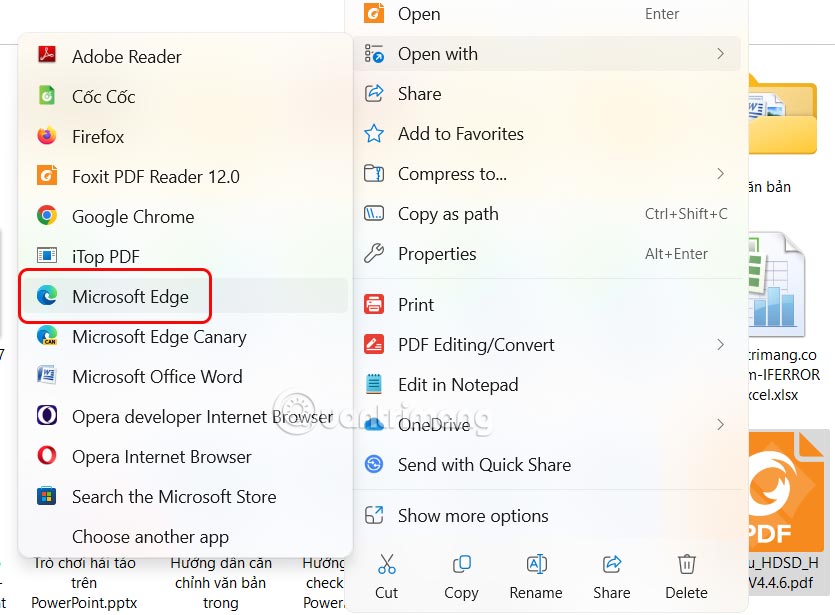The height and width of the screenshot is (615, 835).
Task: Click the Cốc Cốc browser icon
Action: [x=47, y=96]
